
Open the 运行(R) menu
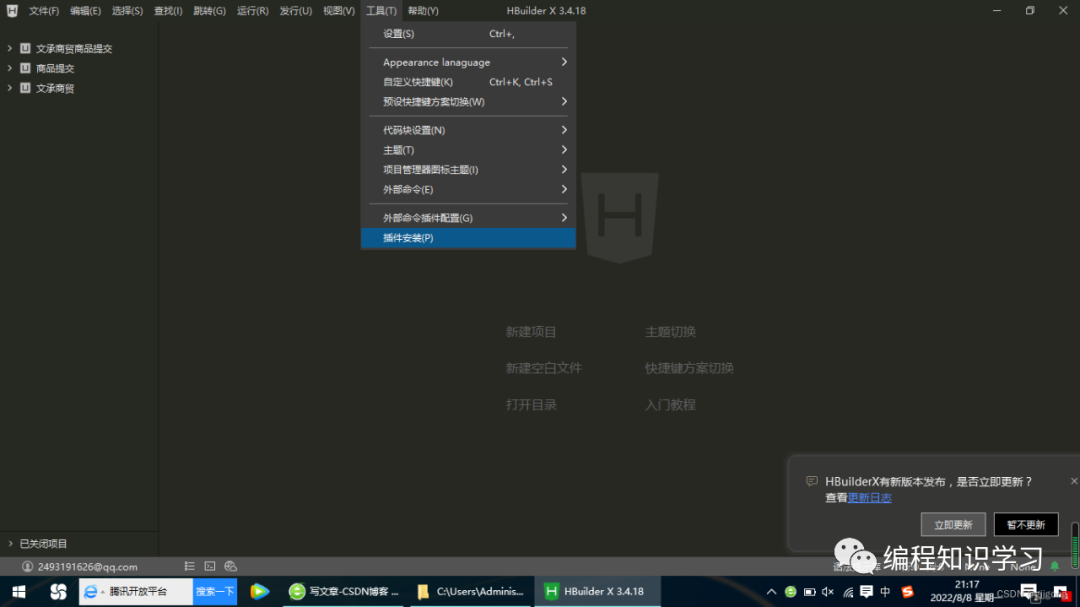(250, 10)
